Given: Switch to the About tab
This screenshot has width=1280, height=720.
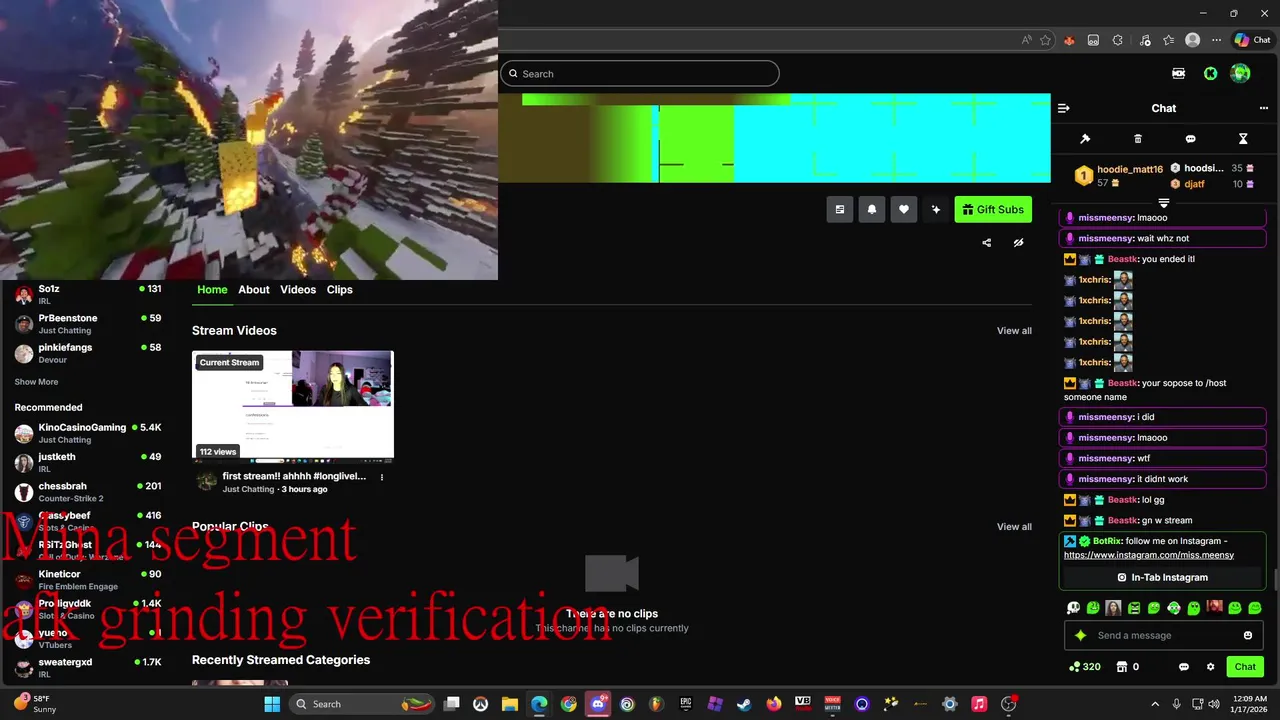Looking at the screenshot, I should (254, 289).
